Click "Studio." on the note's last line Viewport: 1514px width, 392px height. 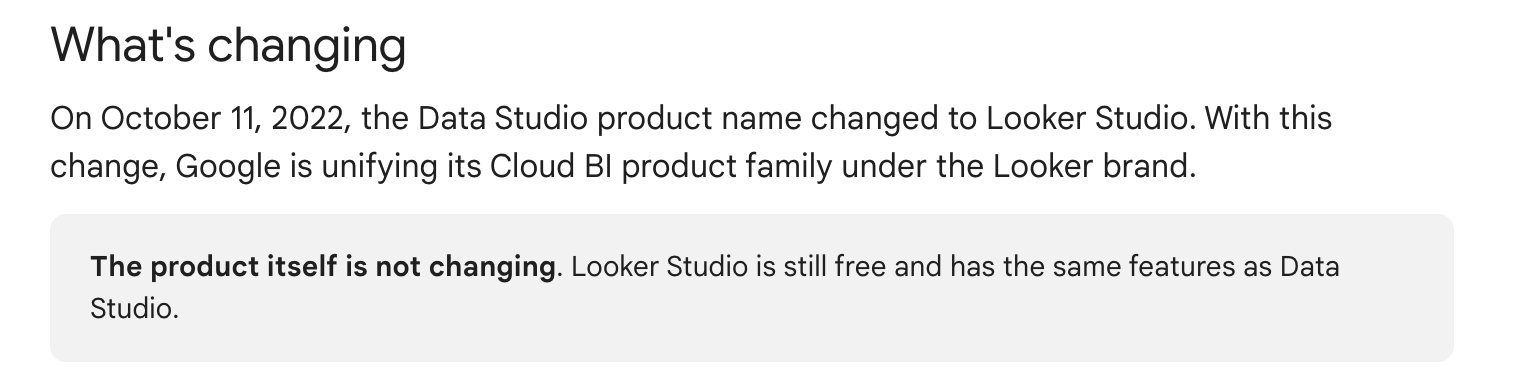pos(134,307)
